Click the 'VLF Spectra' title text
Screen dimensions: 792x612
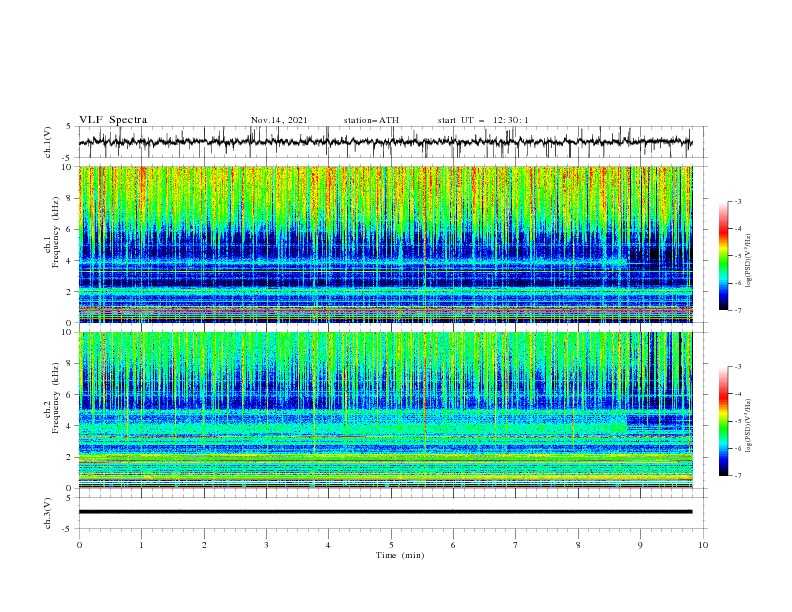pyautogui.click(x=113, y=120)
